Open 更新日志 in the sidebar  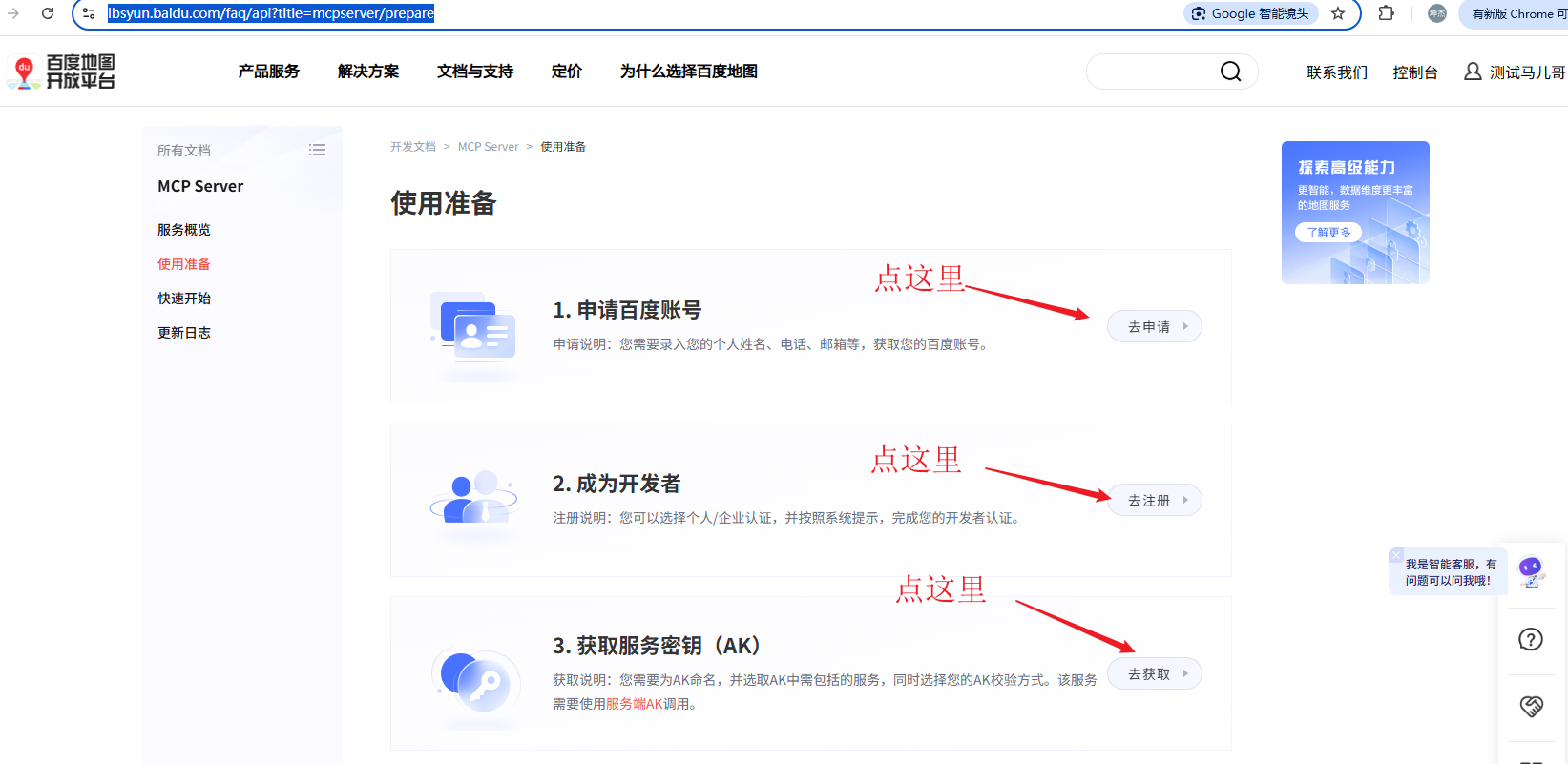point(184,333)
